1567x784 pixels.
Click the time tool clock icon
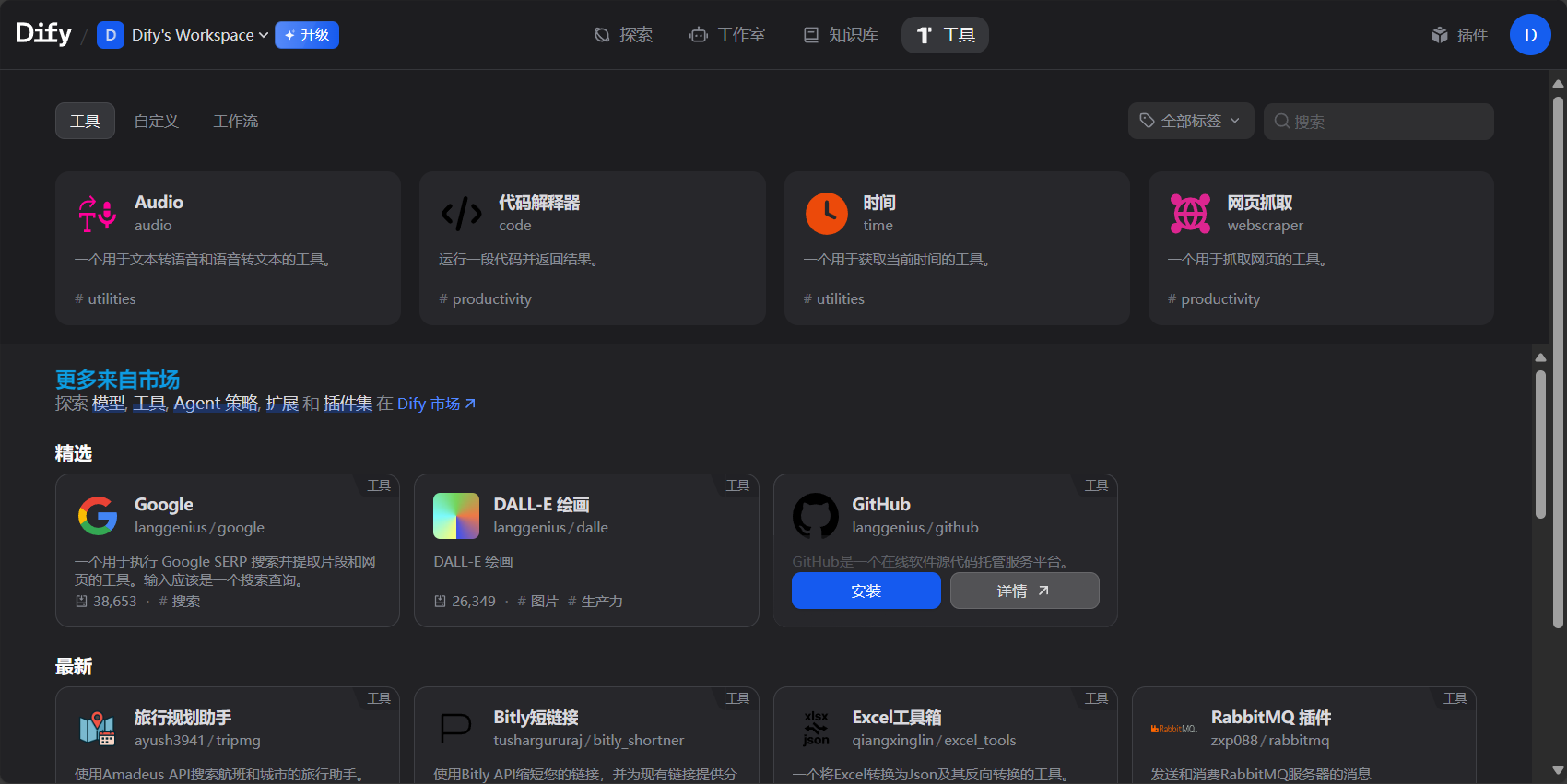pyautogui.click(x=826, y=214)
